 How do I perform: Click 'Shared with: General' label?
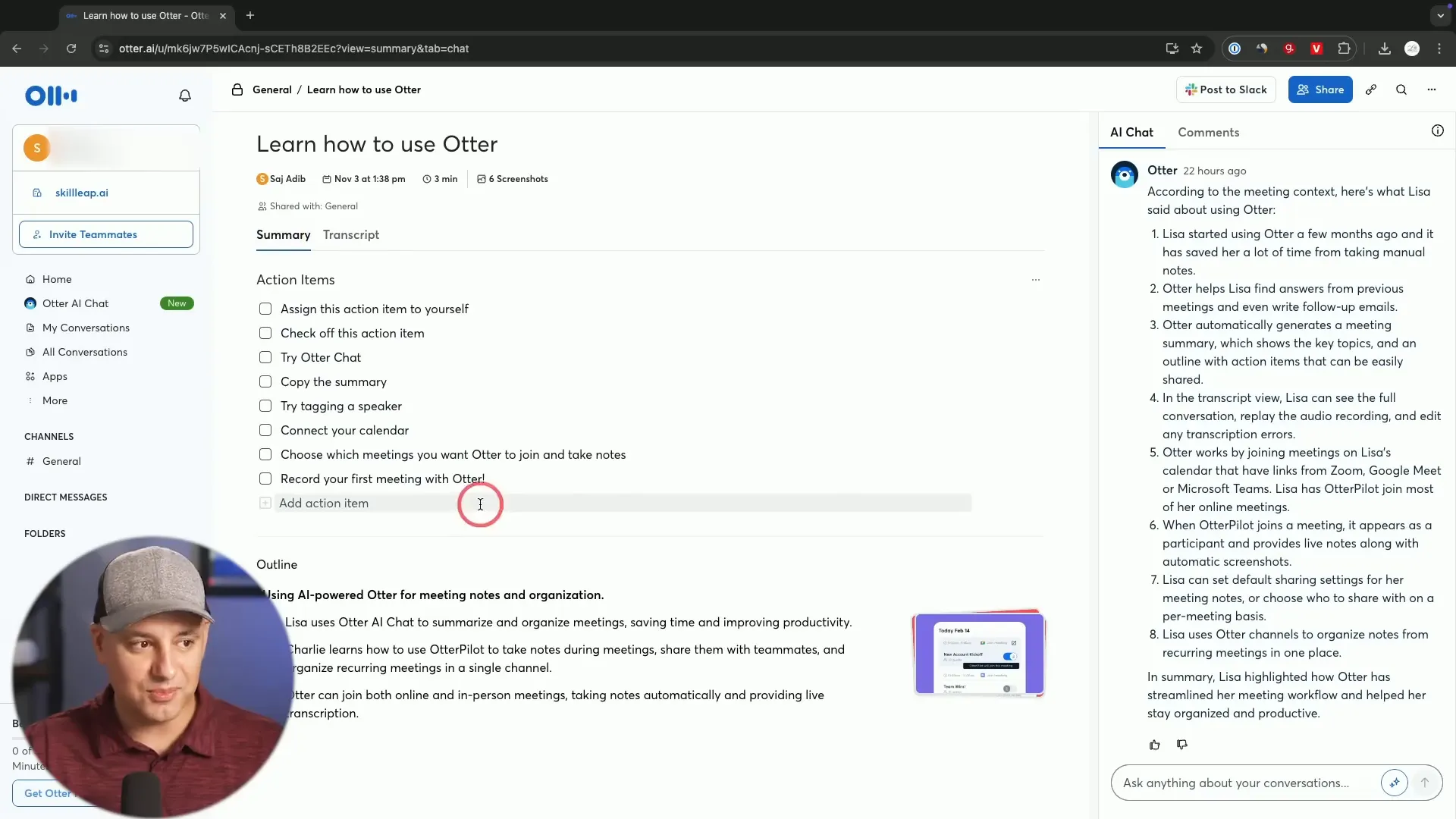[308, 206]
